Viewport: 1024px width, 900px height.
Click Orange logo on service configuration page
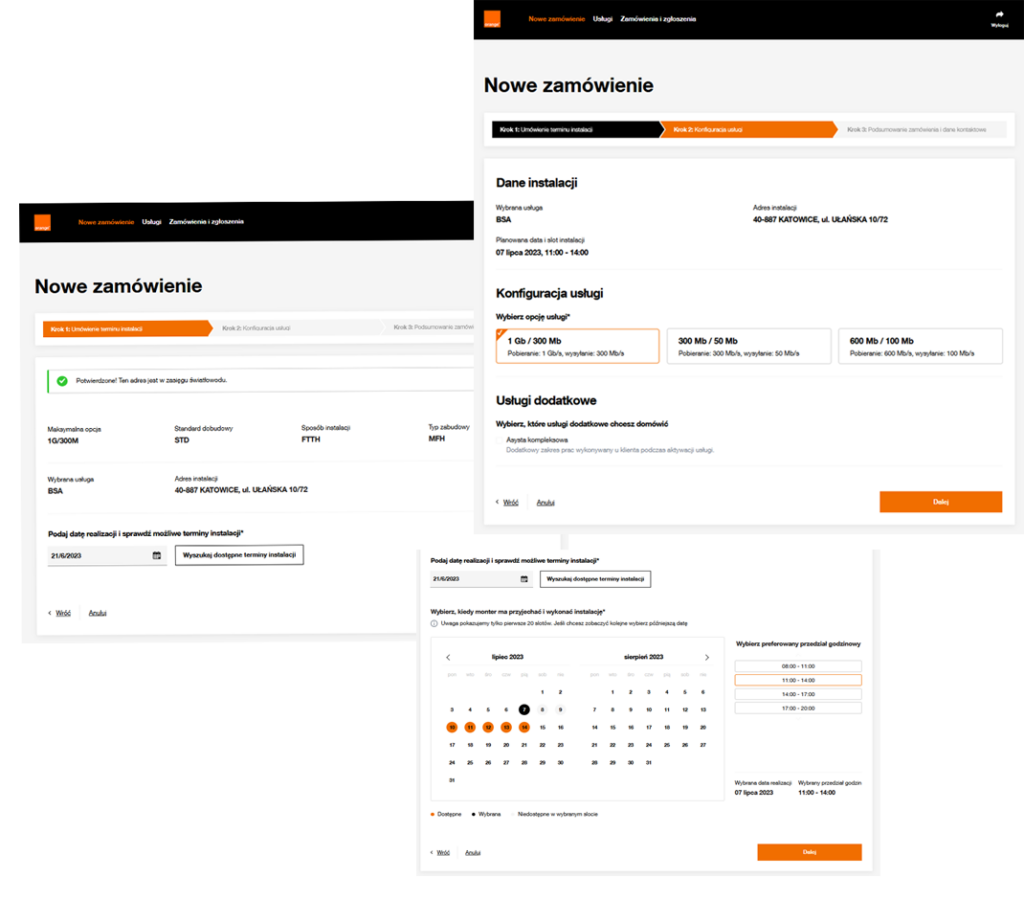point(491,18)
